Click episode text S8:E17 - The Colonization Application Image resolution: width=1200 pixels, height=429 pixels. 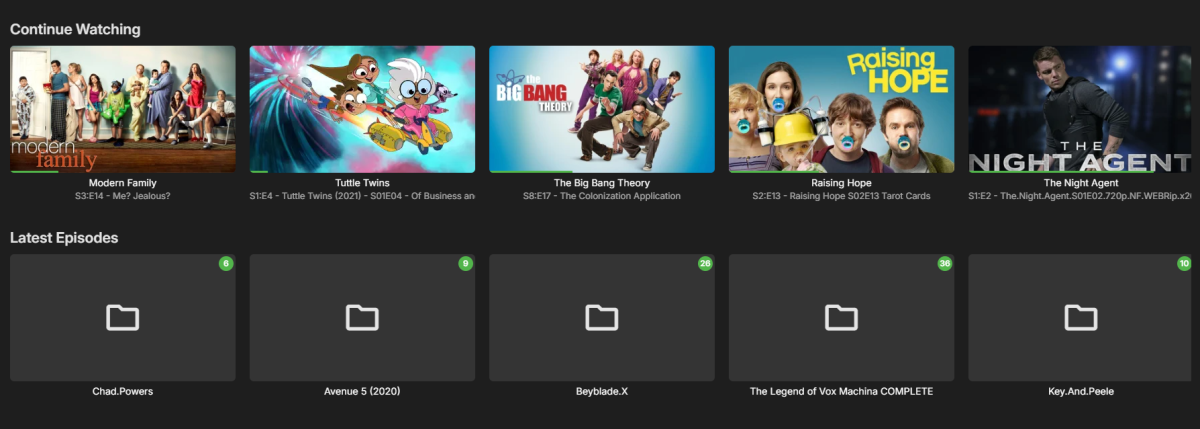(x=602, y=196)
